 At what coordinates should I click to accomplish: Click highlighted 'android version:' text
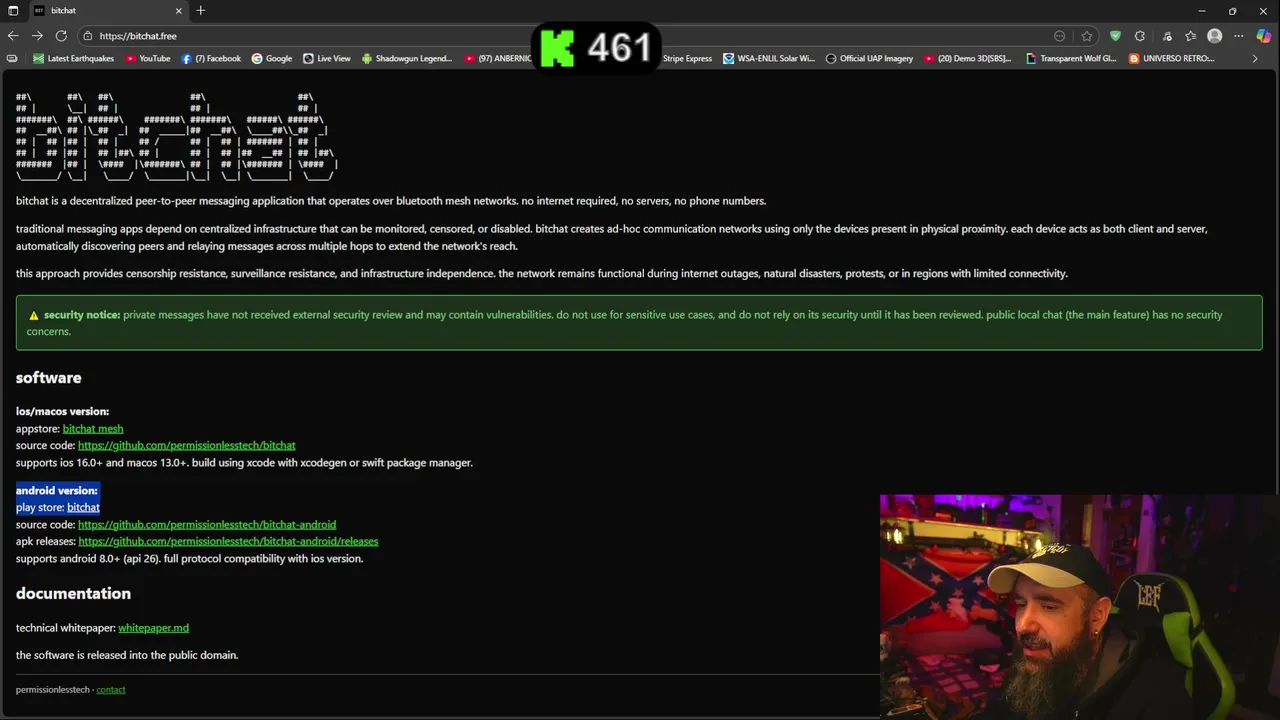coord(57,490)
